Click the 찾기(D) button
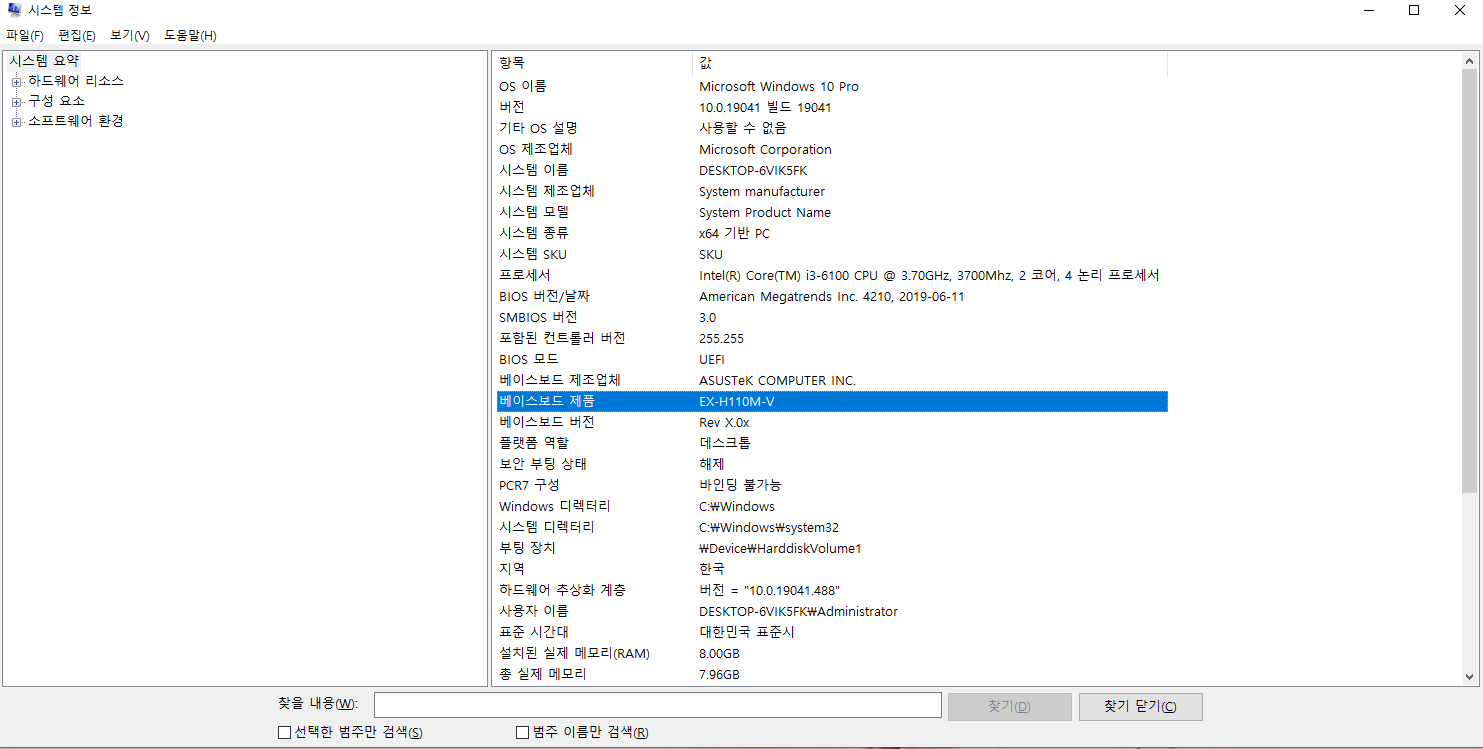Image resolution: width=1483 pixels, height=749 pixels. click(x=1009, y=706)
